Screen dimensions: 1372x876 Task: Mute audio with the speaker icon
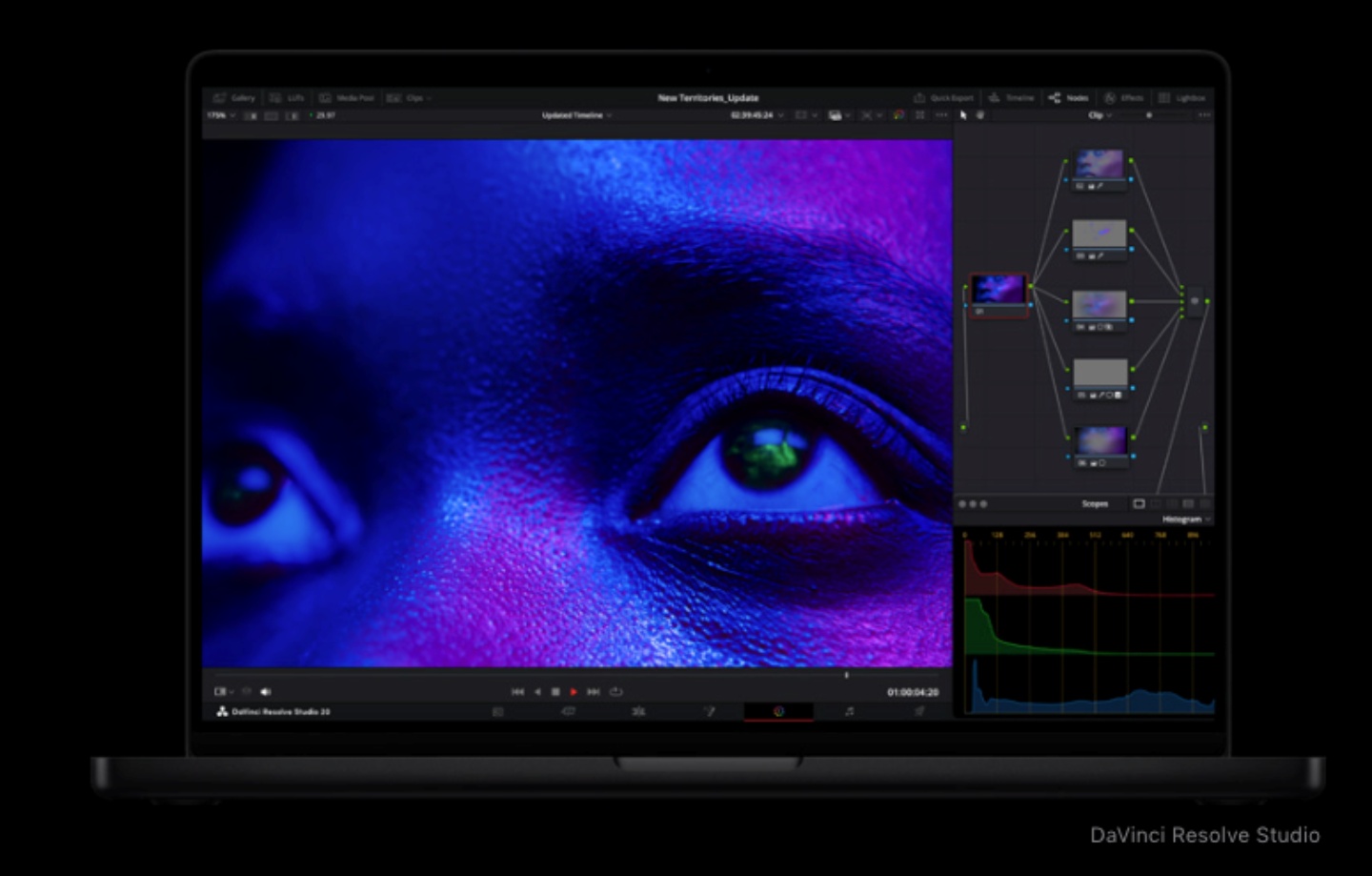266,692
